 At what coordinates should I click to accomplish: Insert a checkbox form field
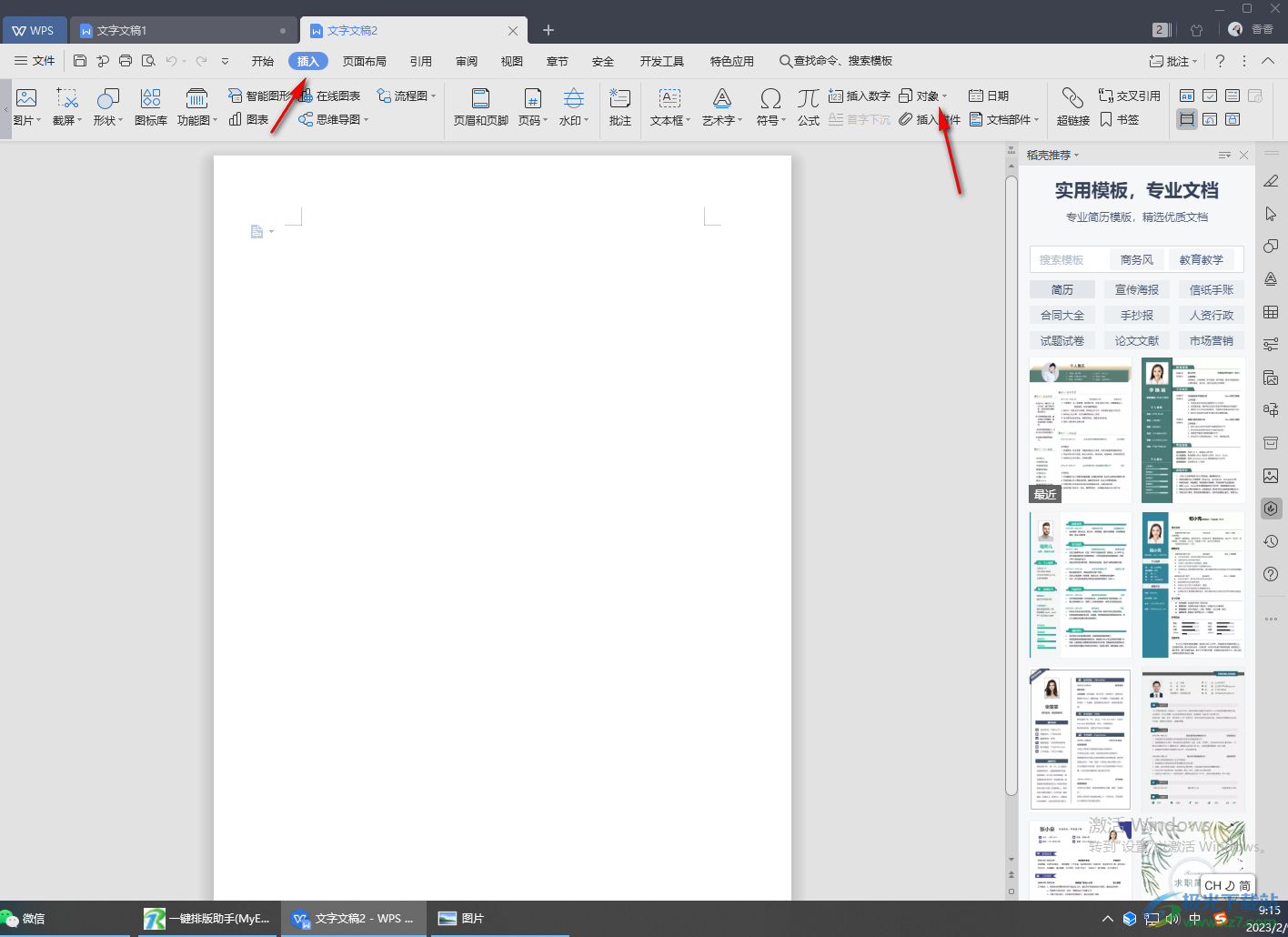(1210, 96)
